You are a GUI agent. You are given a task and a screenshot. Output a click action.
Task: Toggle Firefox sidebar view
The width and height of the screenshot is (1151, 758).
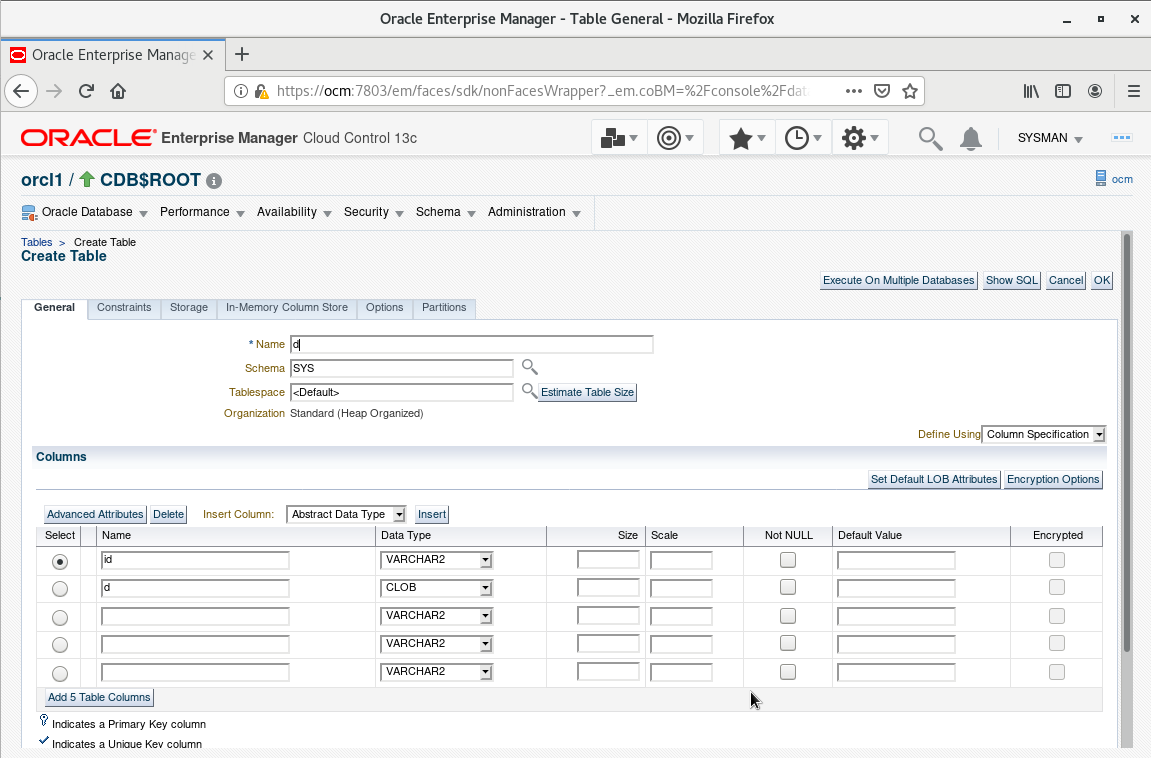[x=1063, y=91]
